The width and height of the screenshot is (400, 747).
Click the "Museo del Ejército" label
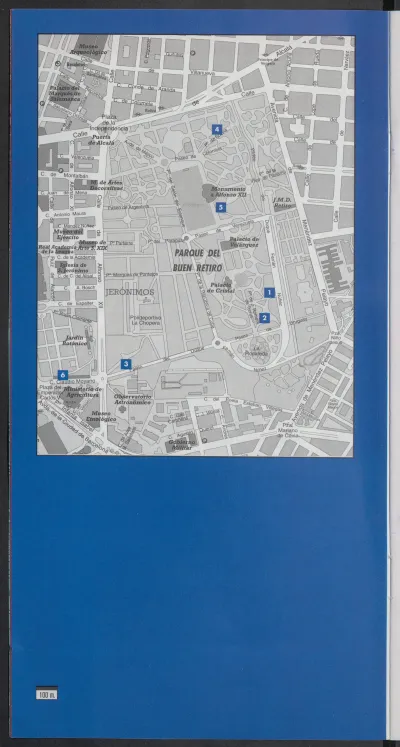tap(69, 234)
